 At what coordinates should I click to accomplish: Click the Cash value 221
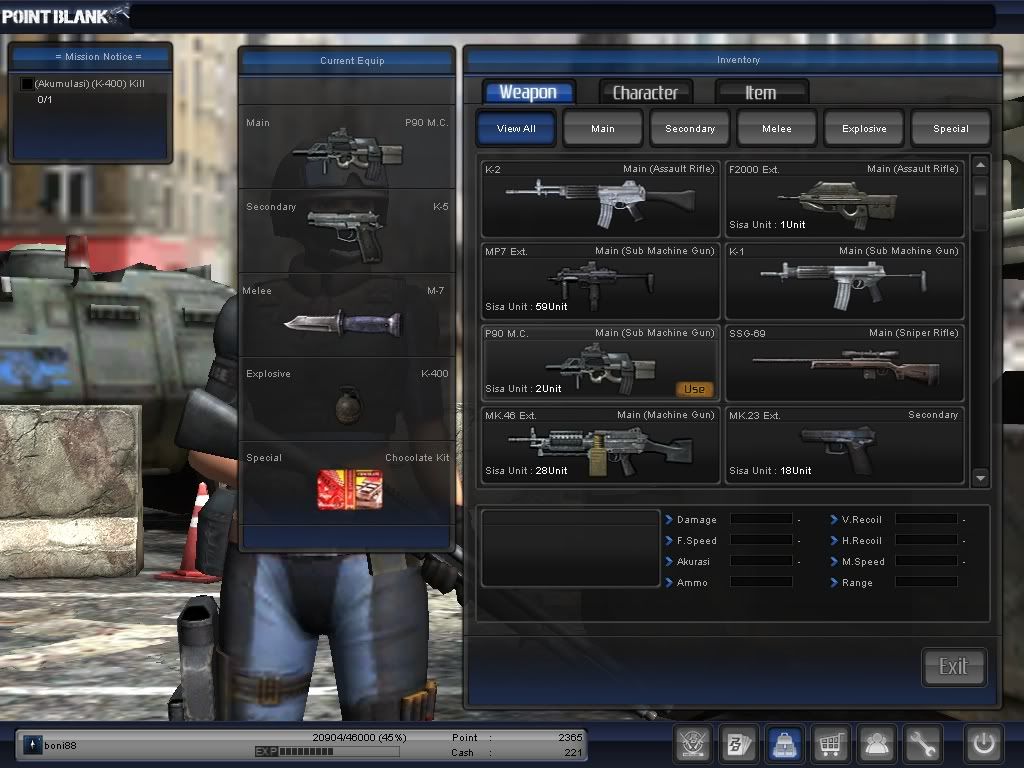click(x=573, y=752)
